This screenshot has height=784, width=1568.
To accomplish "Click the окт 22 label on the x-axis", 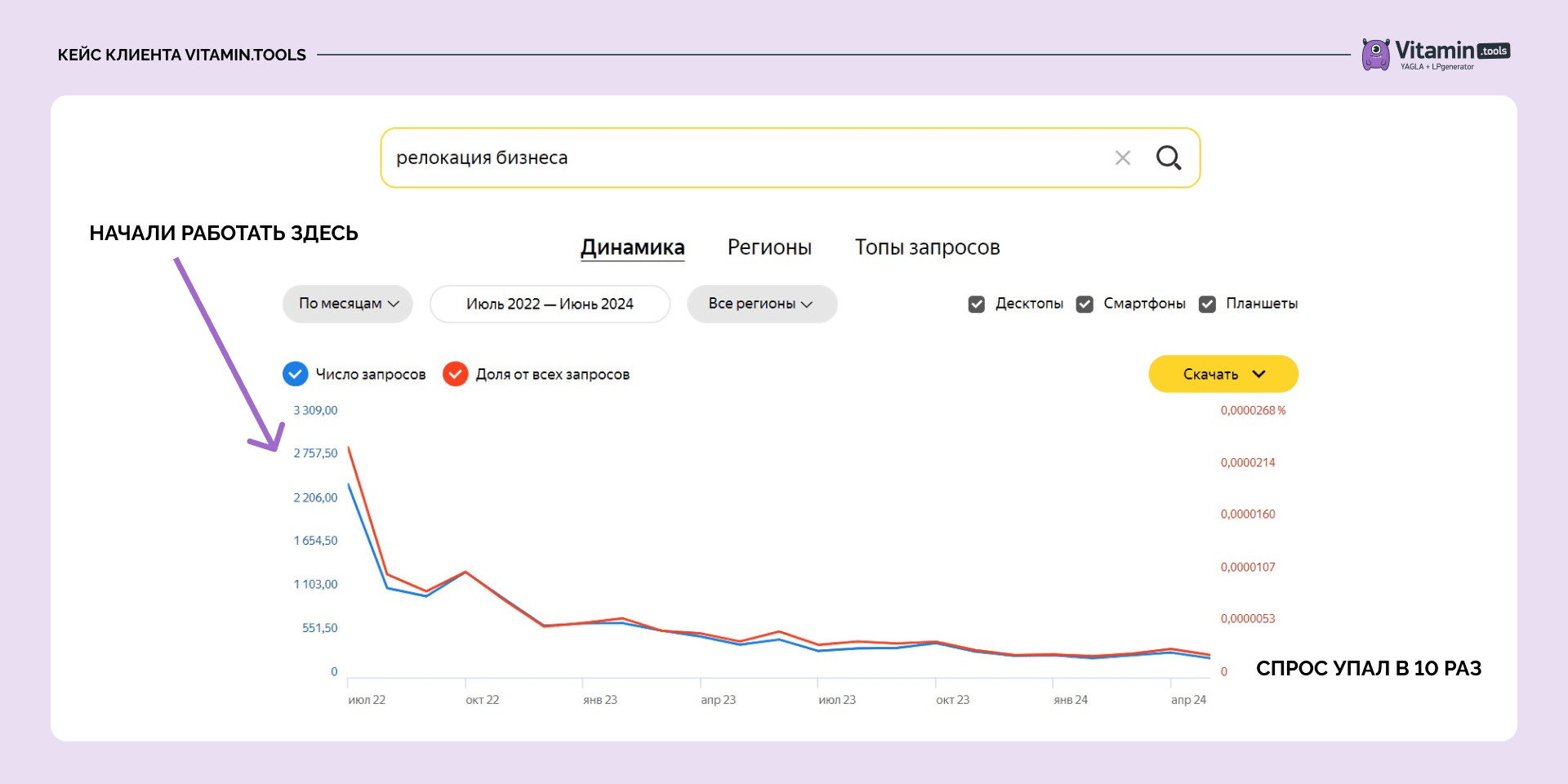I will point(482,700).
